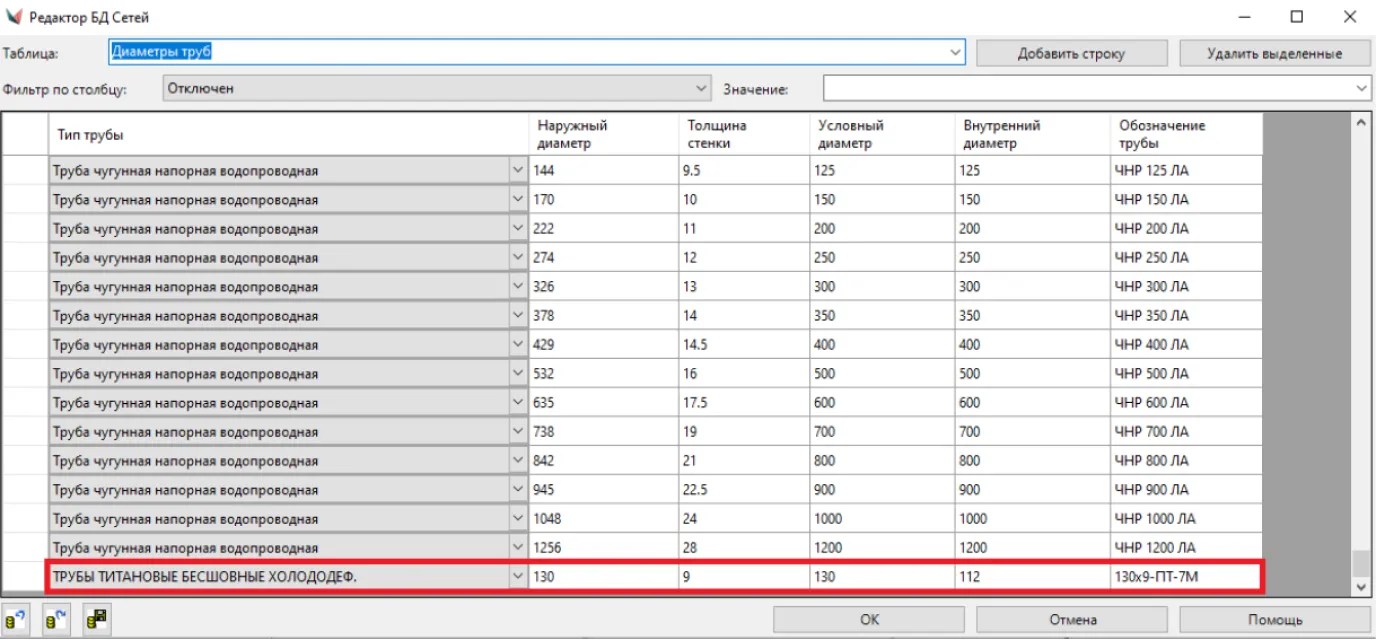Viewport: 1376px width, 640px height.
Task: Click the Тип трубы column header
Action: tap(289, 135)
